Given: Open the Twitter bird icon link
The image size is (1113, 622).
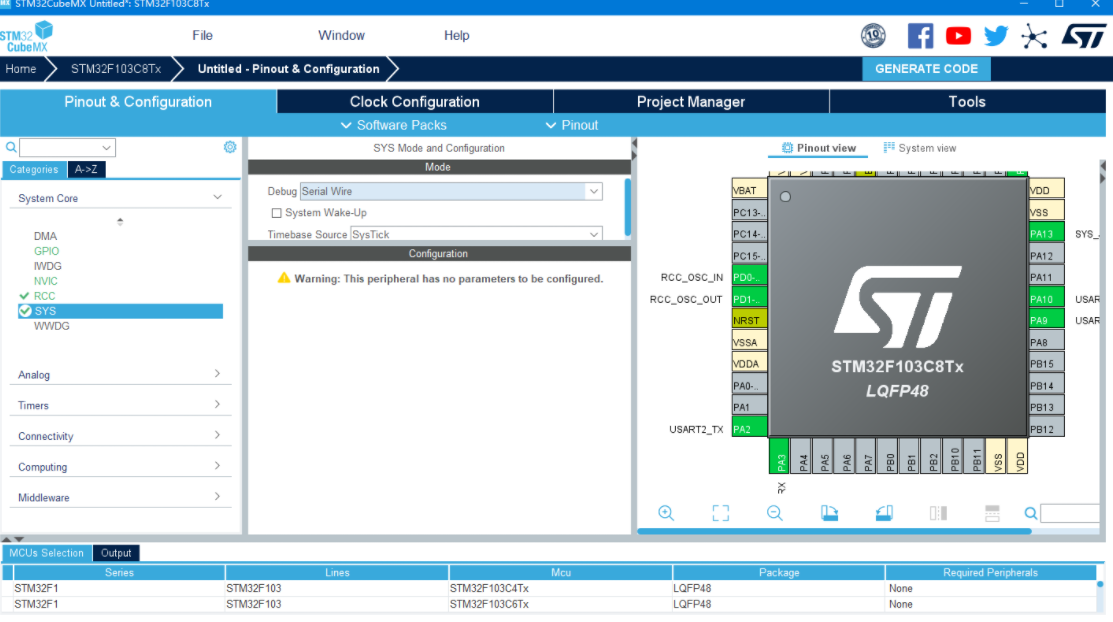Looking at the screenshot, I should point(996,36).
